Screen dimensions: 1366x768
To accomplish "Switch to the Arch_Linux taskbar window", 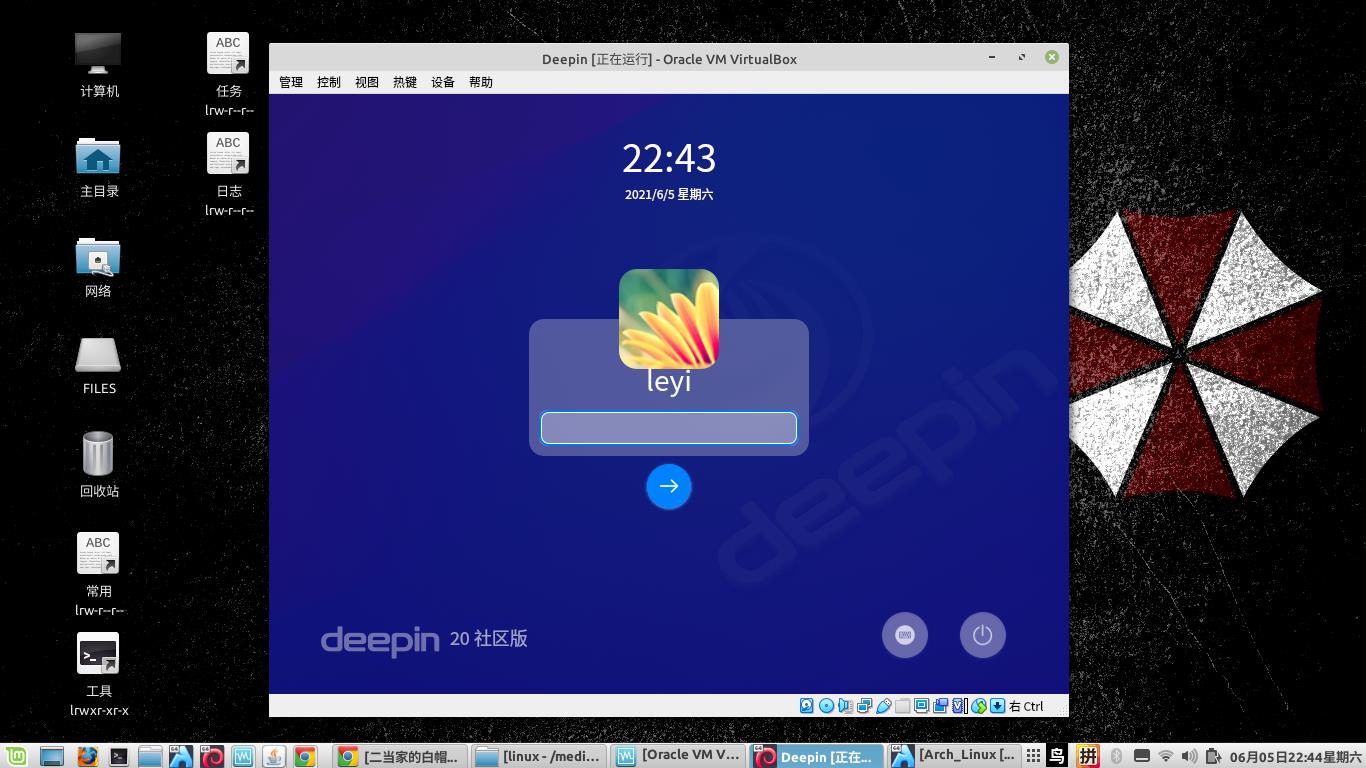I will tap(955, 756).
